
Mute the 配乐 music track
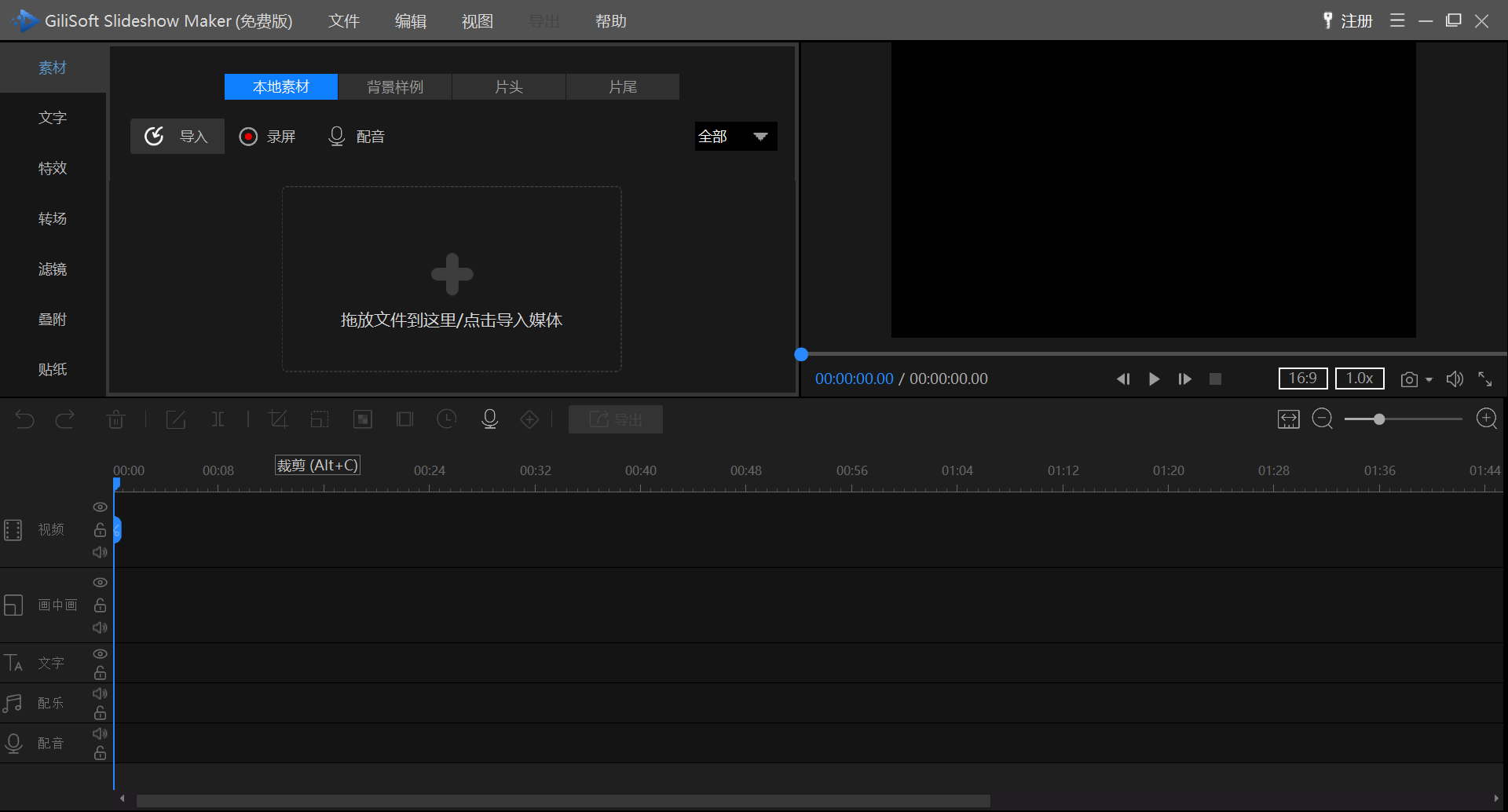100,693
